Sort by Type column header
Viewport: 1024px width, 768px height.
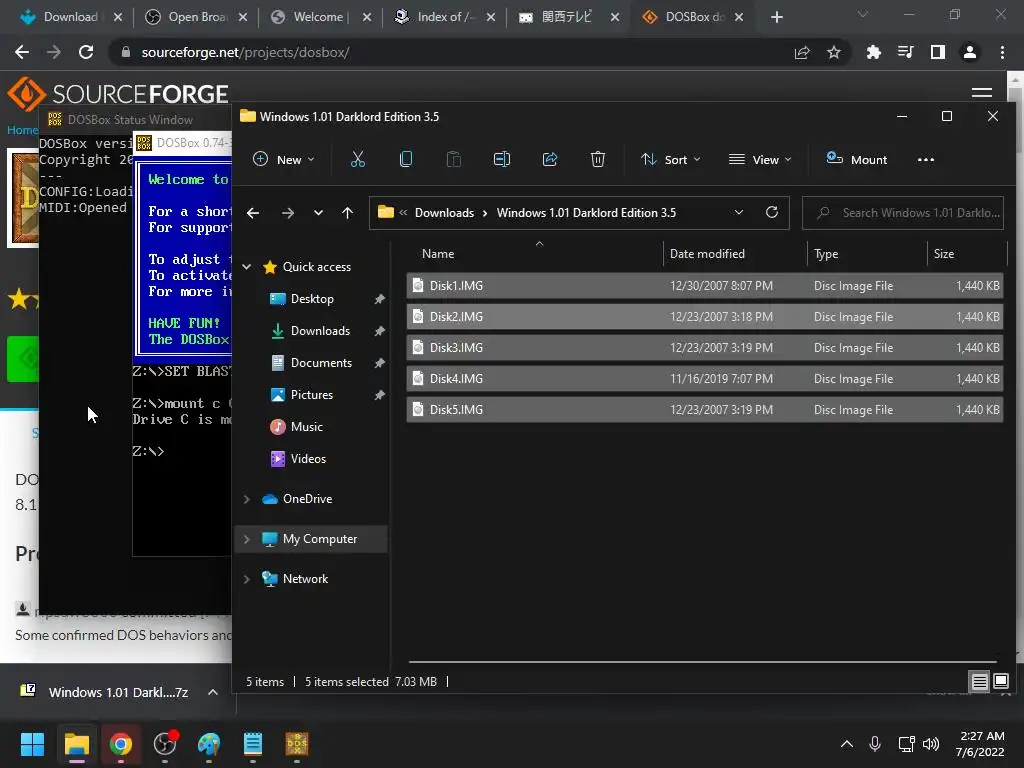click(825, 254)
